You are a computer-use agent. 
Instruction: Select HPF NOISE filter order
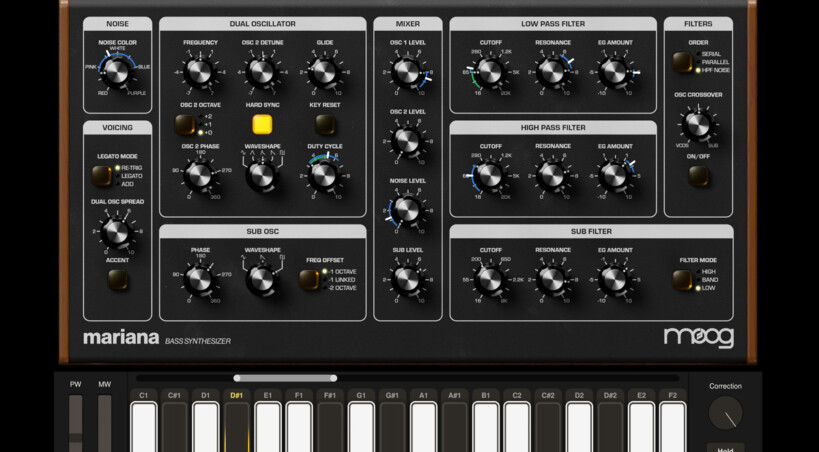[x=713, y=70]
